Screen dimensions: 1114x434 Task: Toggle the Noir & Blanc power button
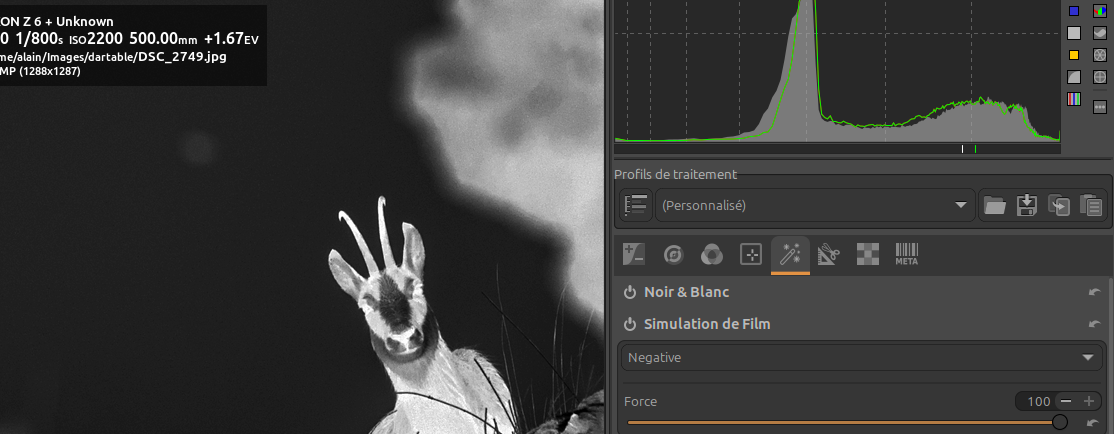coord(630,292)
